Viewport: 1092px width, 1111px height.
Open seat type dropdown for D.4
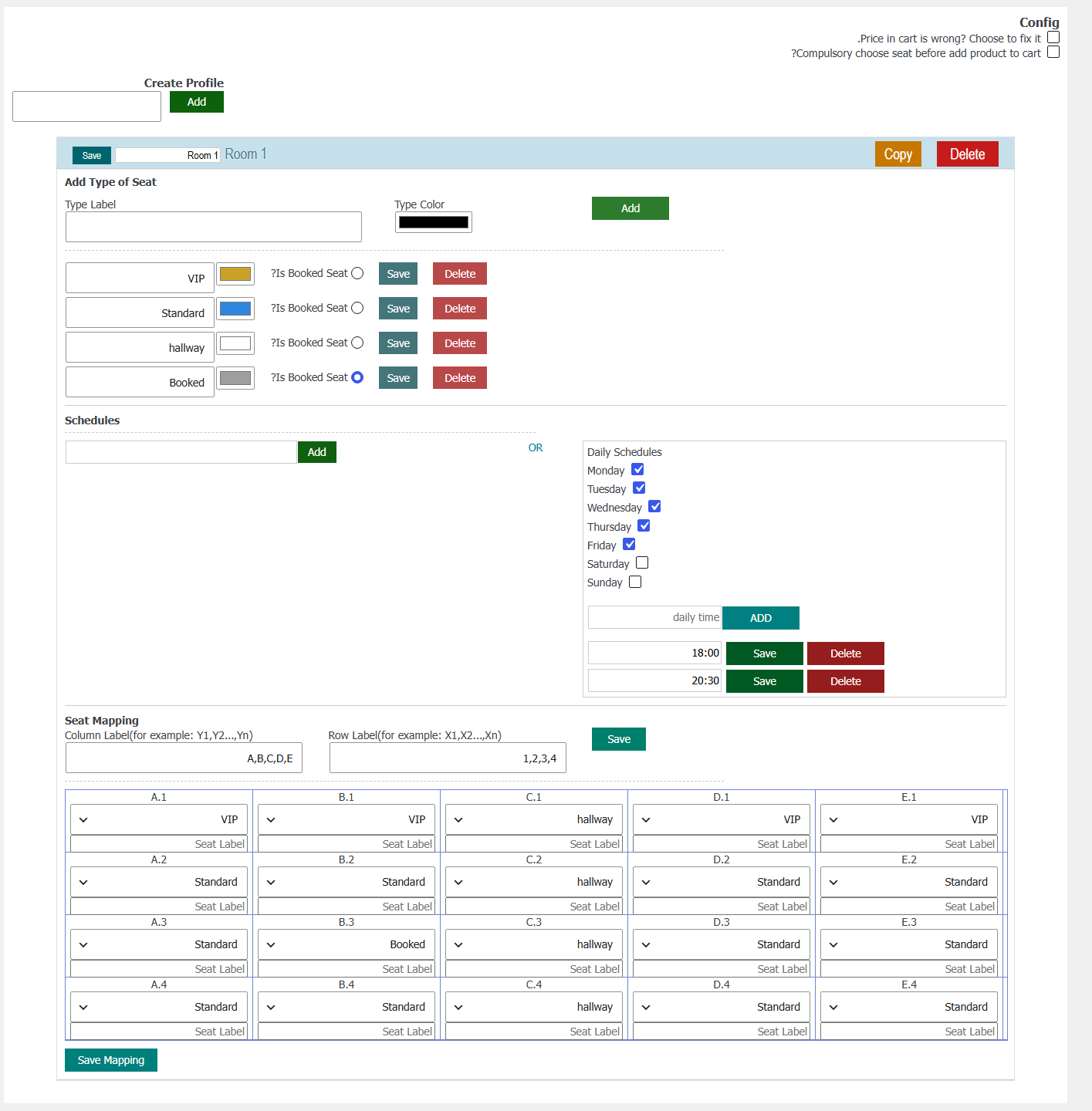[x=722, y=1007]
